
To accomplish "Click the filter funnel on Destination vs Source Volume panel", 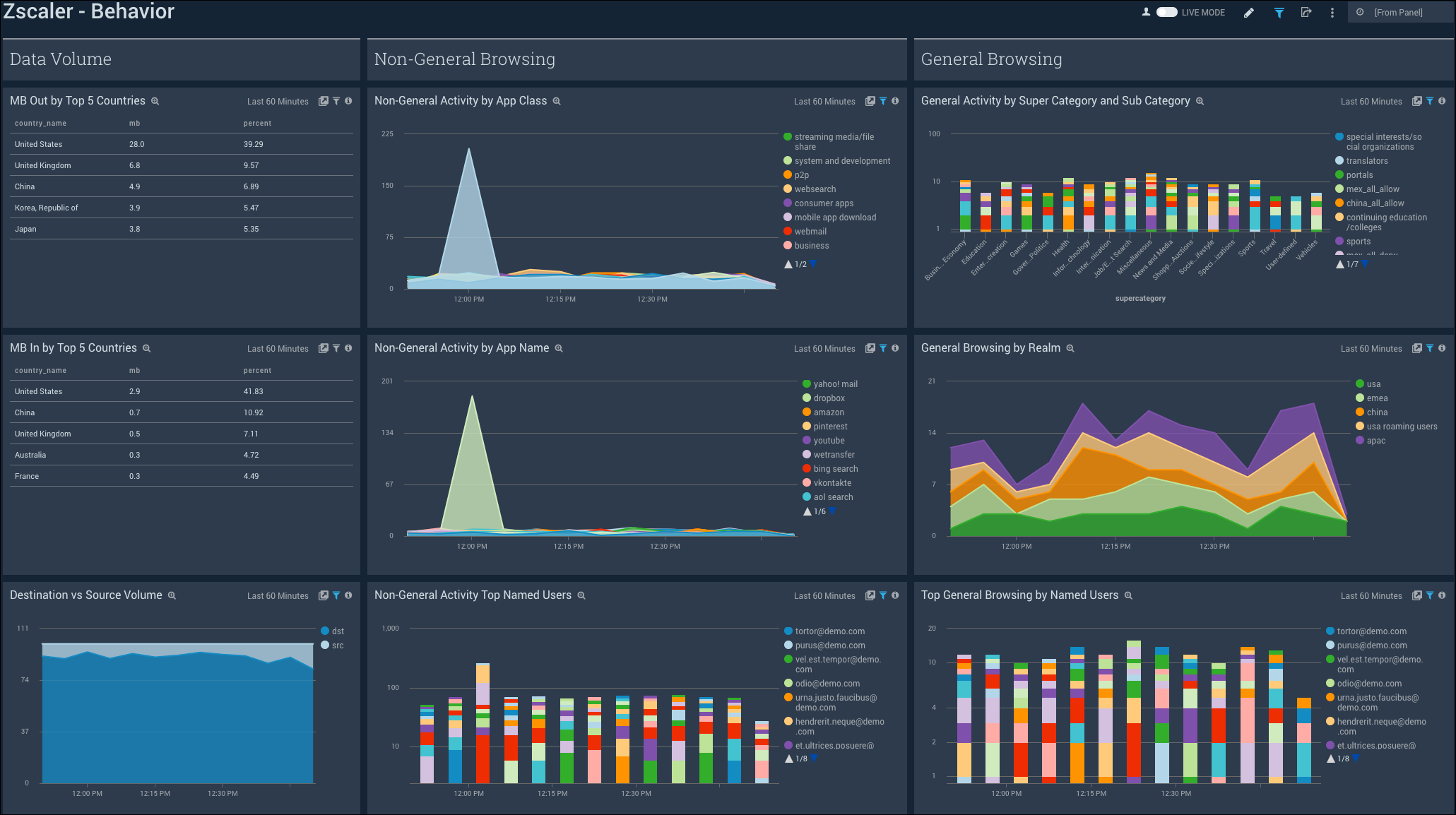I will (x=336, y=595).
